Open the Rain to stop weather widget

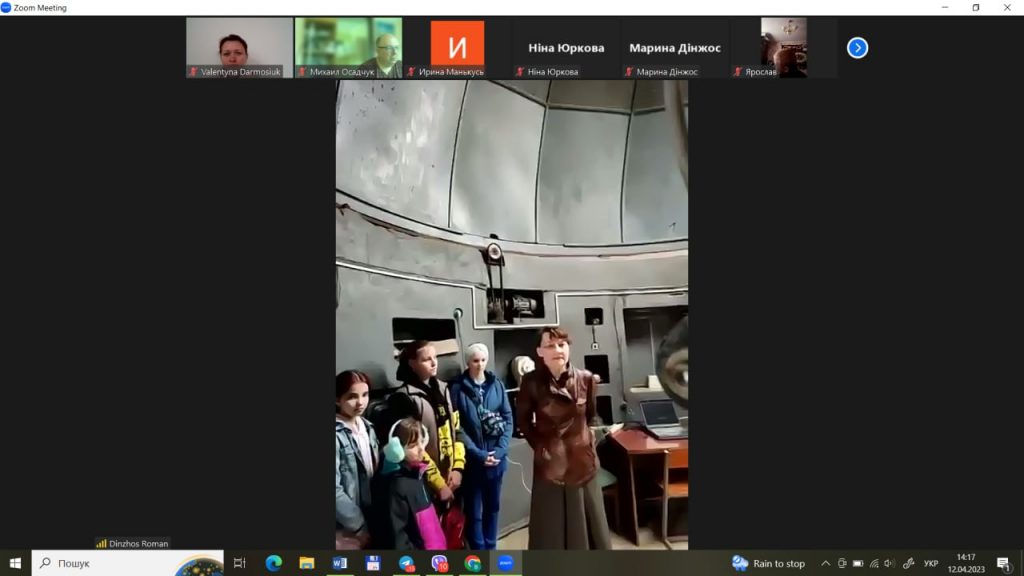click(768, 563)
